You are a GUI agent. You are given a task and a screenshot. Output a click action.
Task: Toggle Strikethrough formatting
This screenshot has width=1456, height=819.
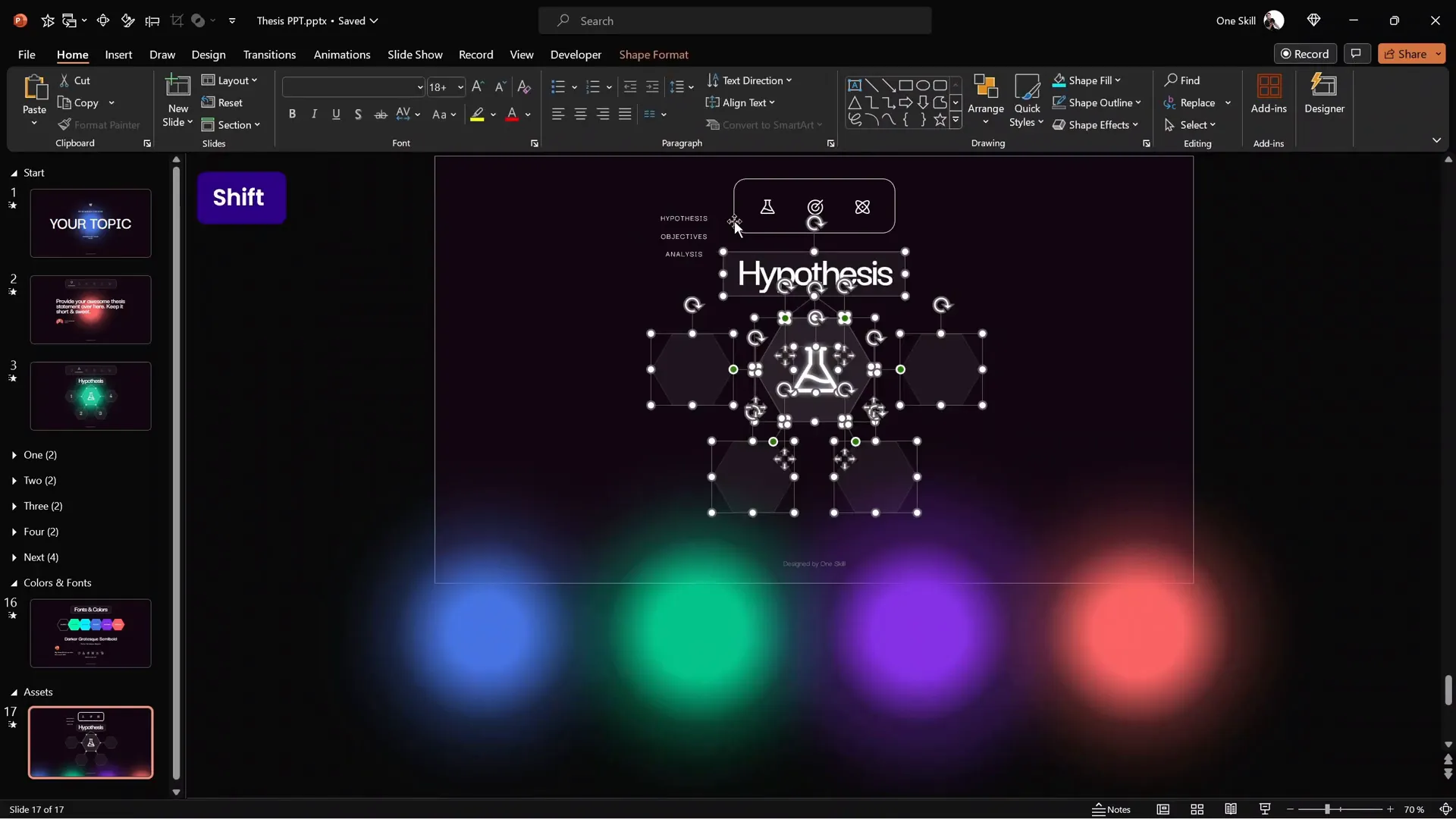[381, 115]
